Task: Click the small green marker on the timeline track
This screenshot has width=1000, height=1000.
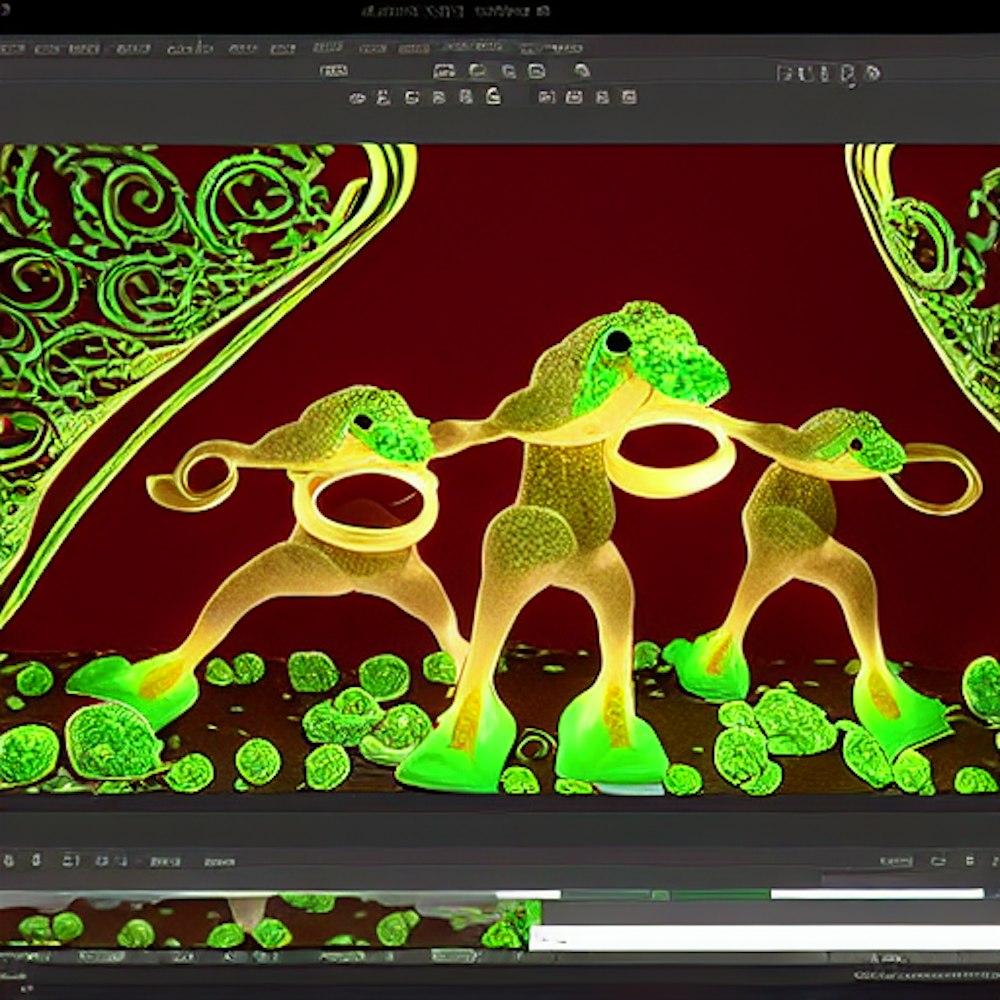Action: point(659,895)
